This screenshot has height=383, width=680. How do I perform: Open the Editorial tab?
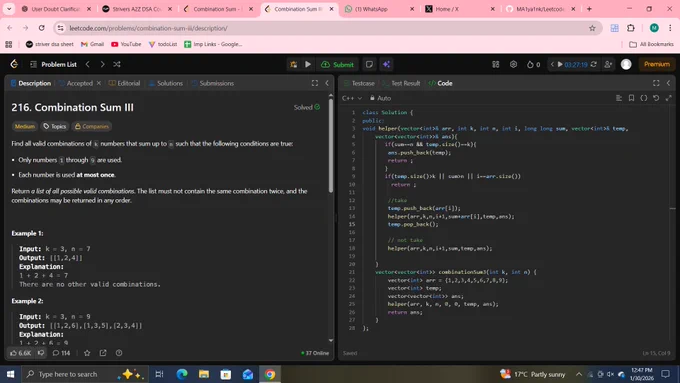[x=124, y=83]
